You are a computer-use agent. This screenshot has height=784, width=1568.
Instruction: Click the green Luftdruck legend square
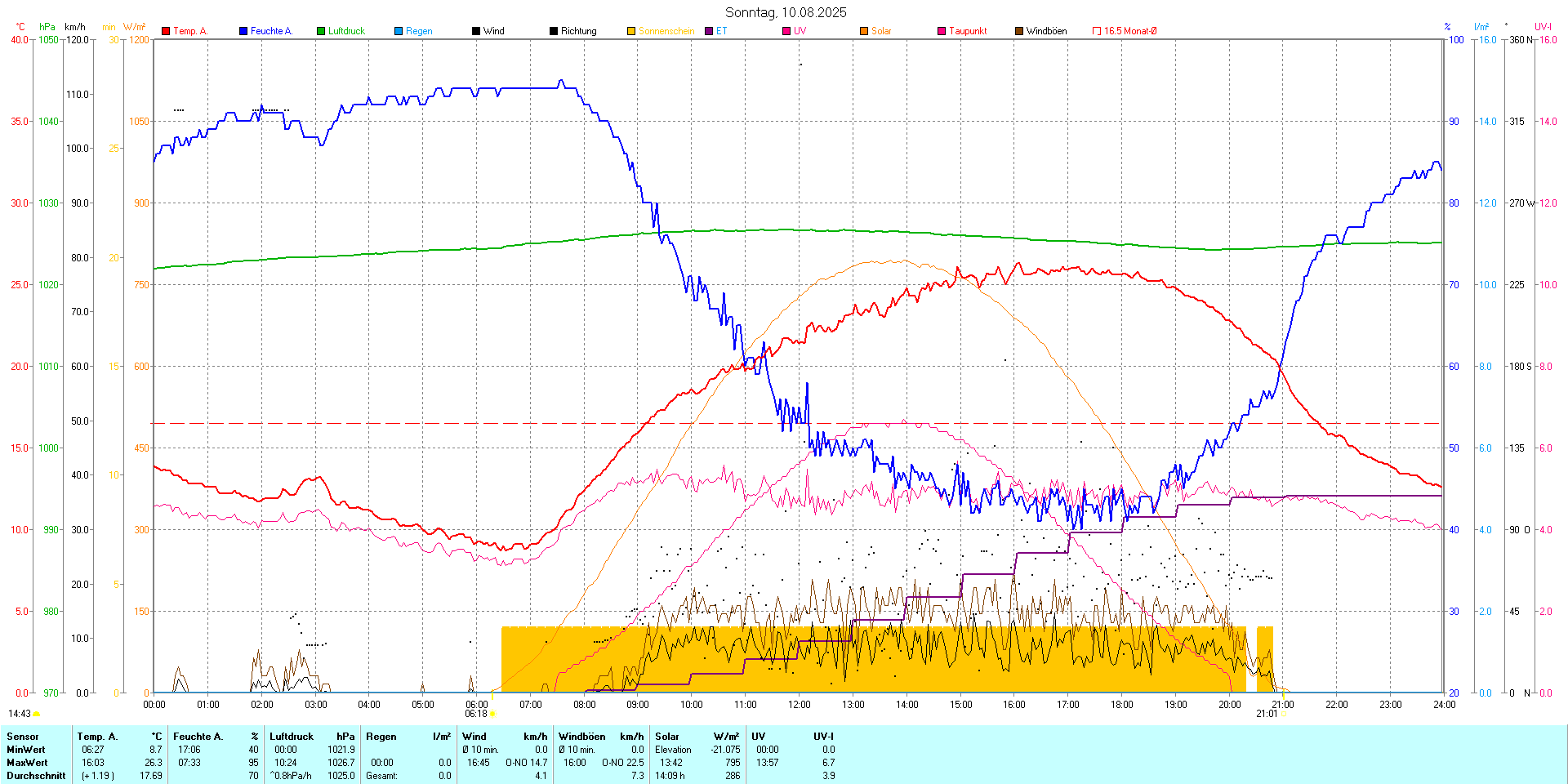pos(321,31)
